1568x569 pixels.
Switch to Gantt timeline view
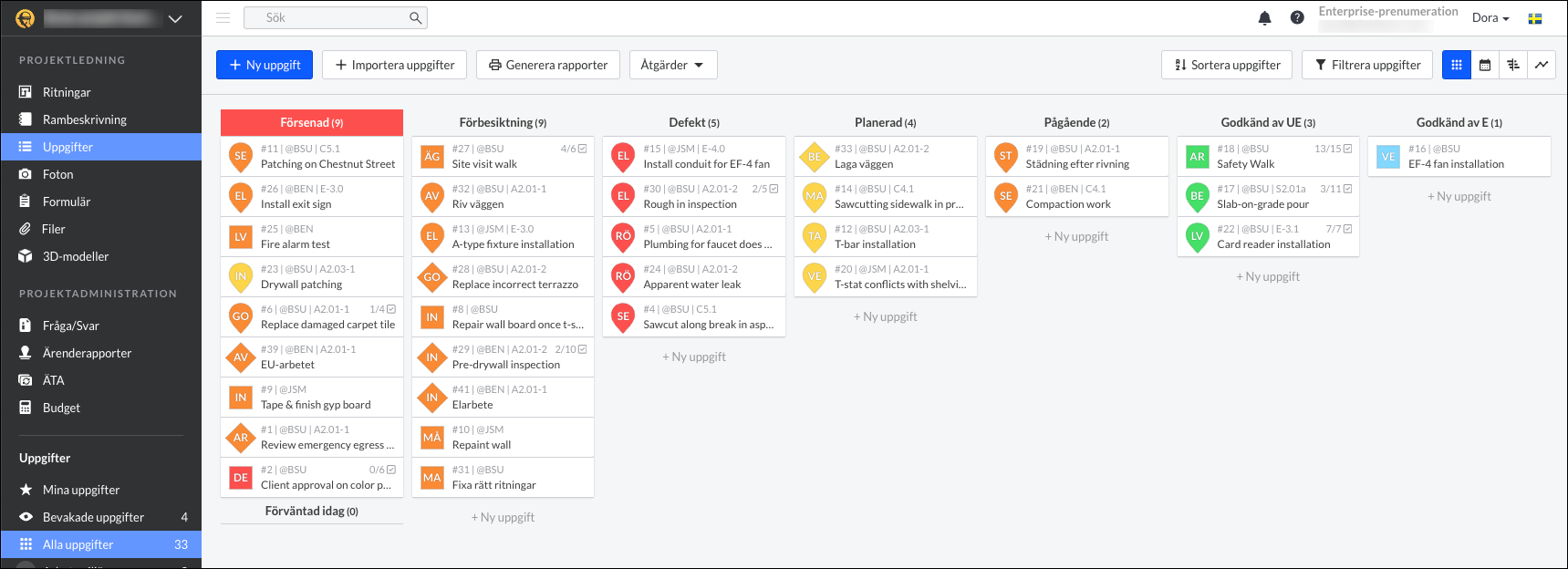1513,65
